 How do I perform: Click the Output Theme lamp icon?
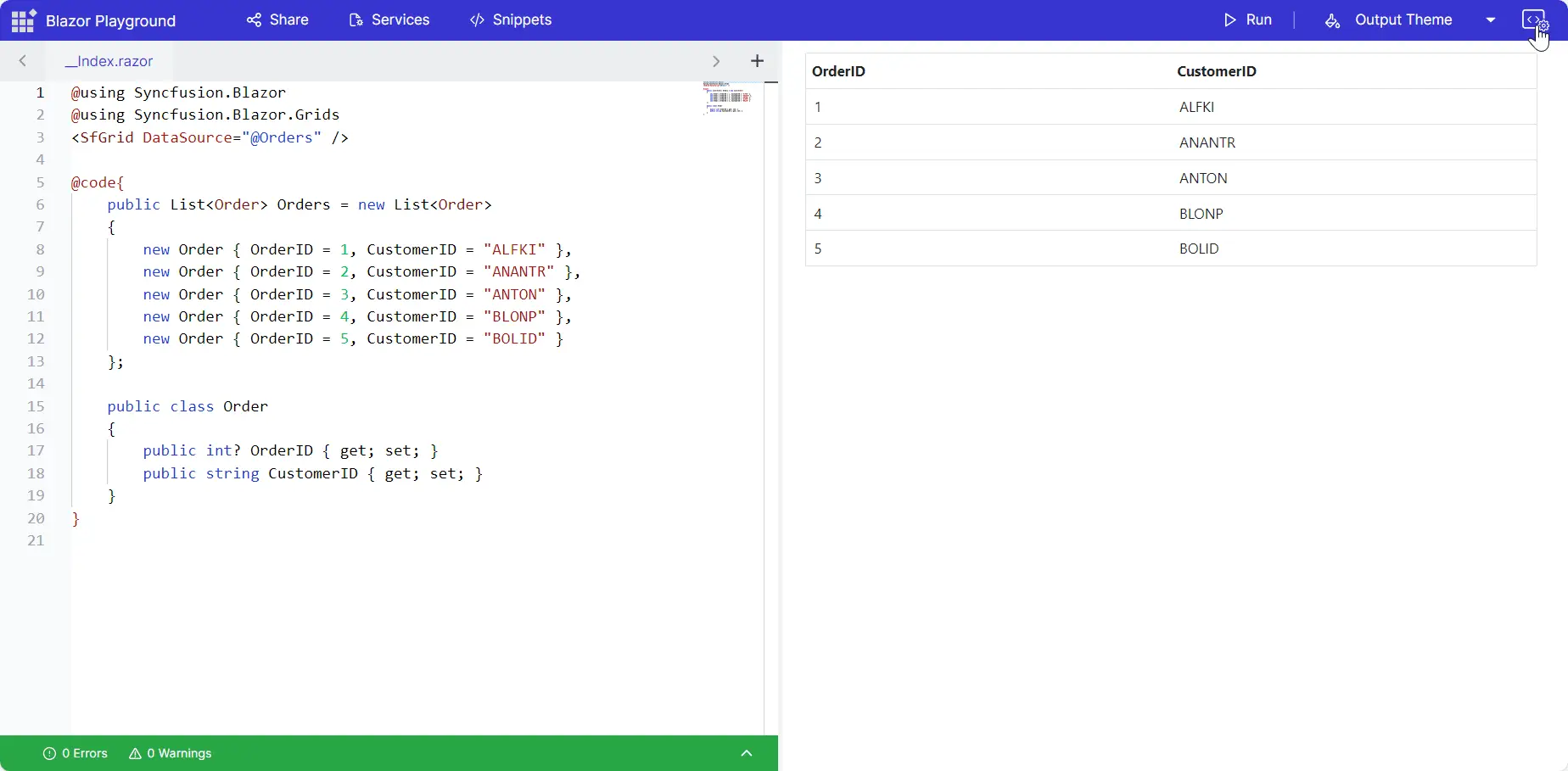(1332, 20)
